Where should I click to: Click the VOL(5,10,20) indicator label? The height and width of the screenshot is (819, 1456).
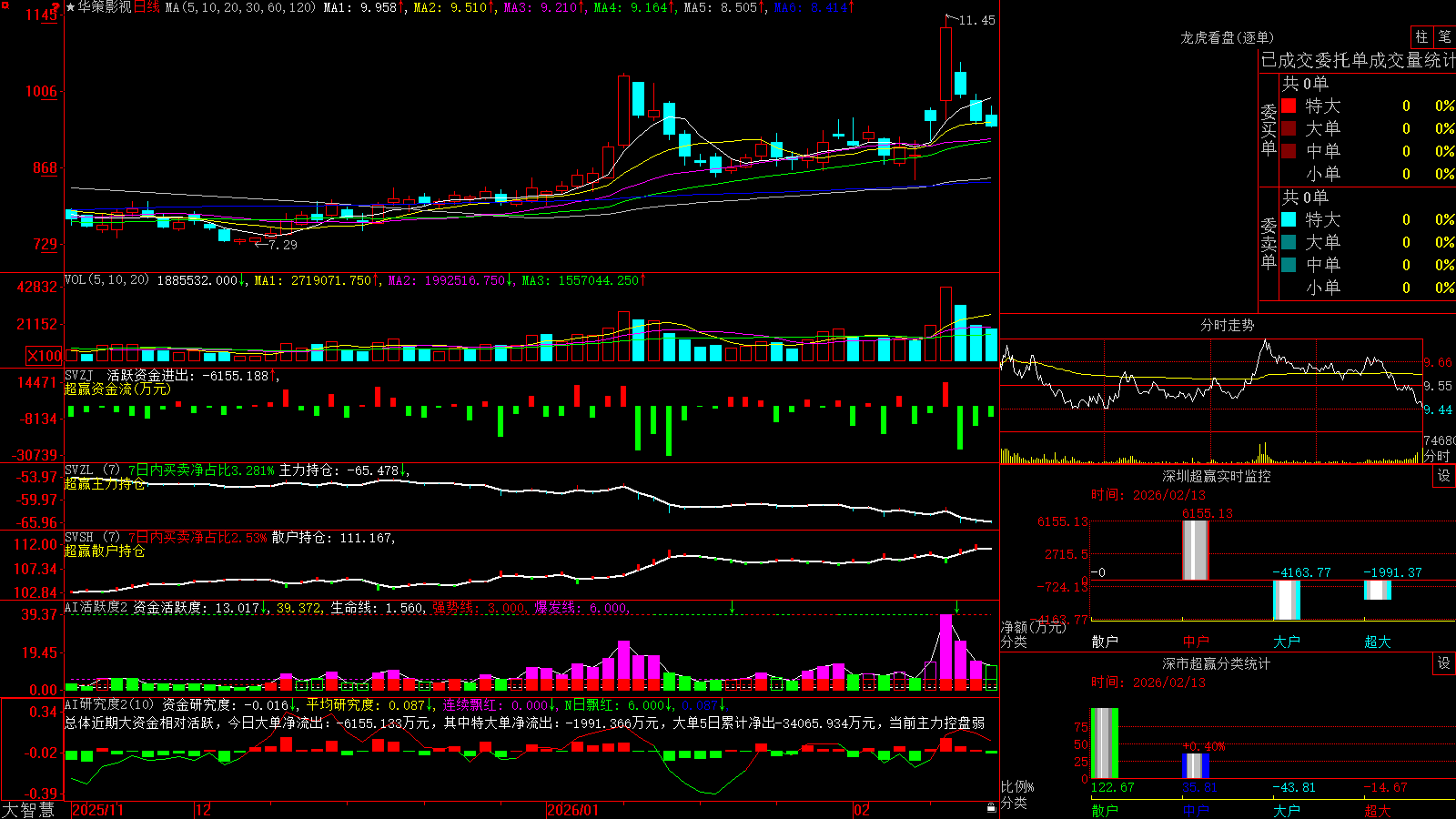[106, 280]
